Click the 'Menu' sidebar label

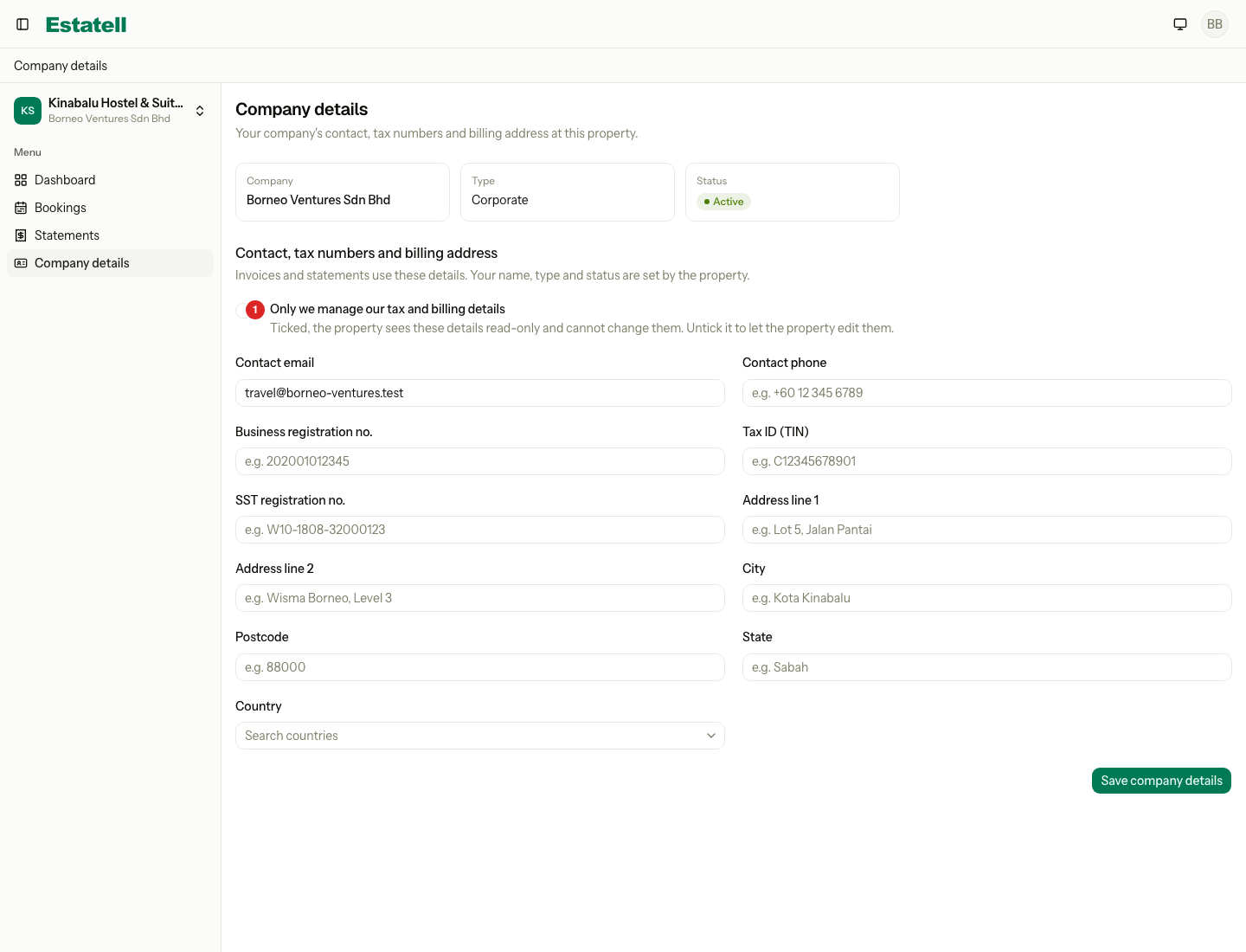pyautogui.click(x=28, y=152)
